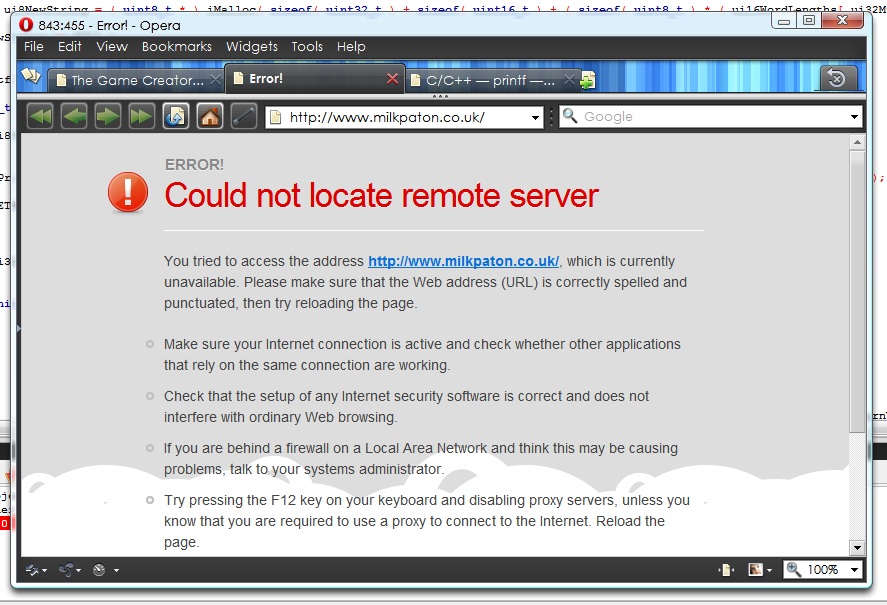887x605 pixels.
Task: Follow the http://www.milkpaton.co.uk/ link
Action: point(463,261)
